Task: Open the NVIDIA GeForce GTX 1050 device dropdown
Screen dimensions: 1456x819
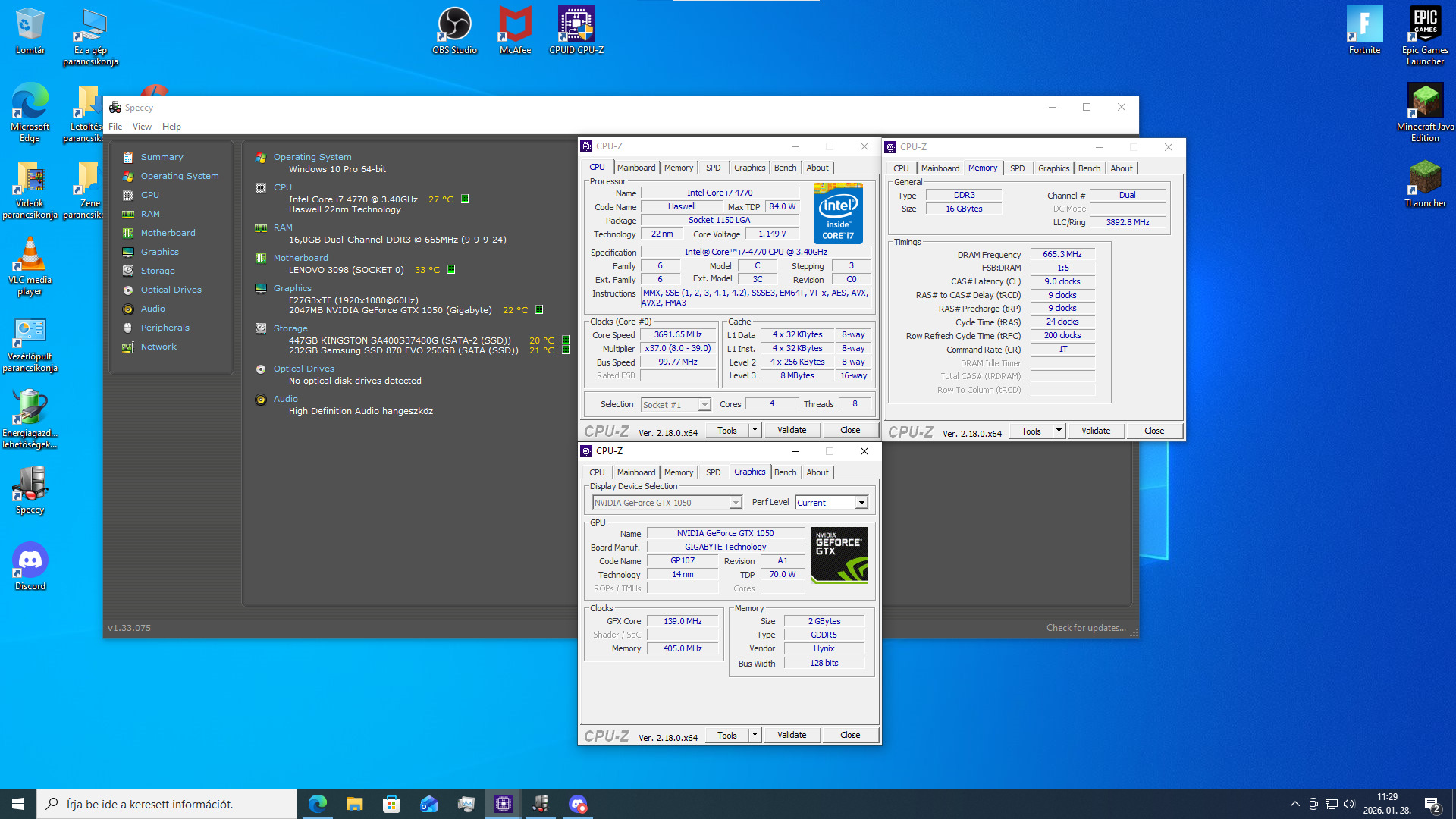Action: [735, 503]
